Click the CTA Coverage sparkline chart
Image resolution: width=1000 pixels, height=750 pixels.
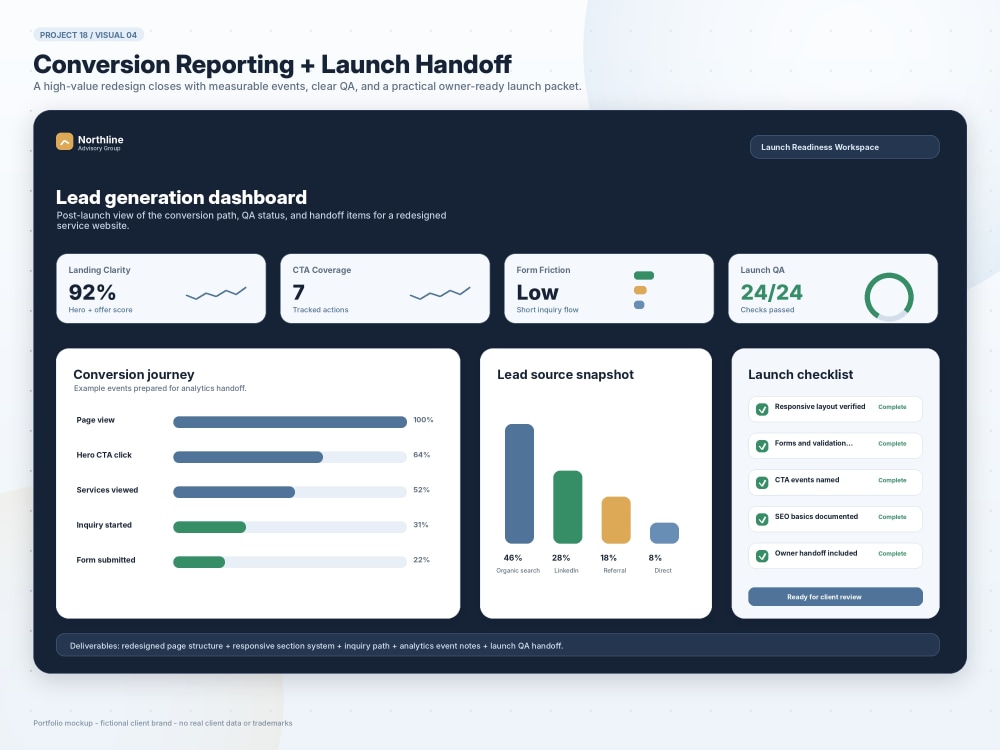click(440, 293)
